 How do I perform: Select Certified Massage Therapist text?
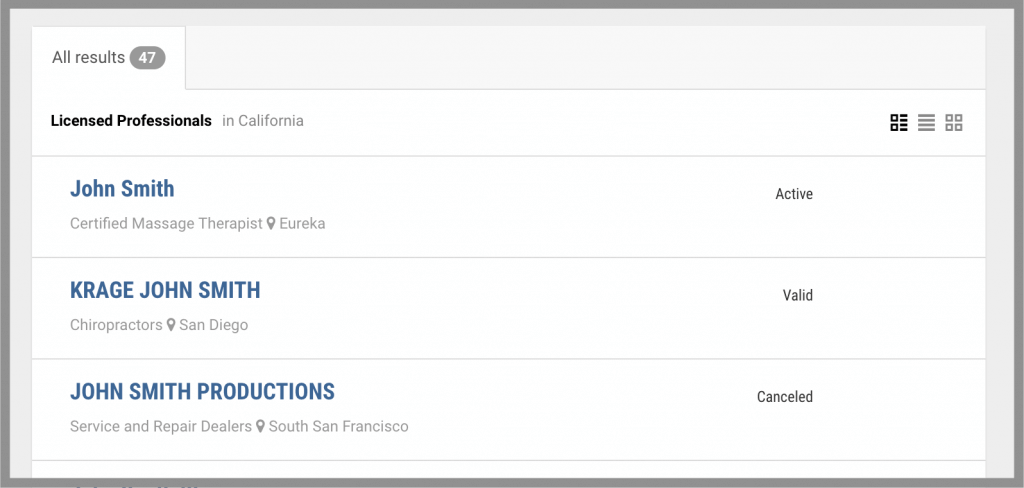point(166,224)
